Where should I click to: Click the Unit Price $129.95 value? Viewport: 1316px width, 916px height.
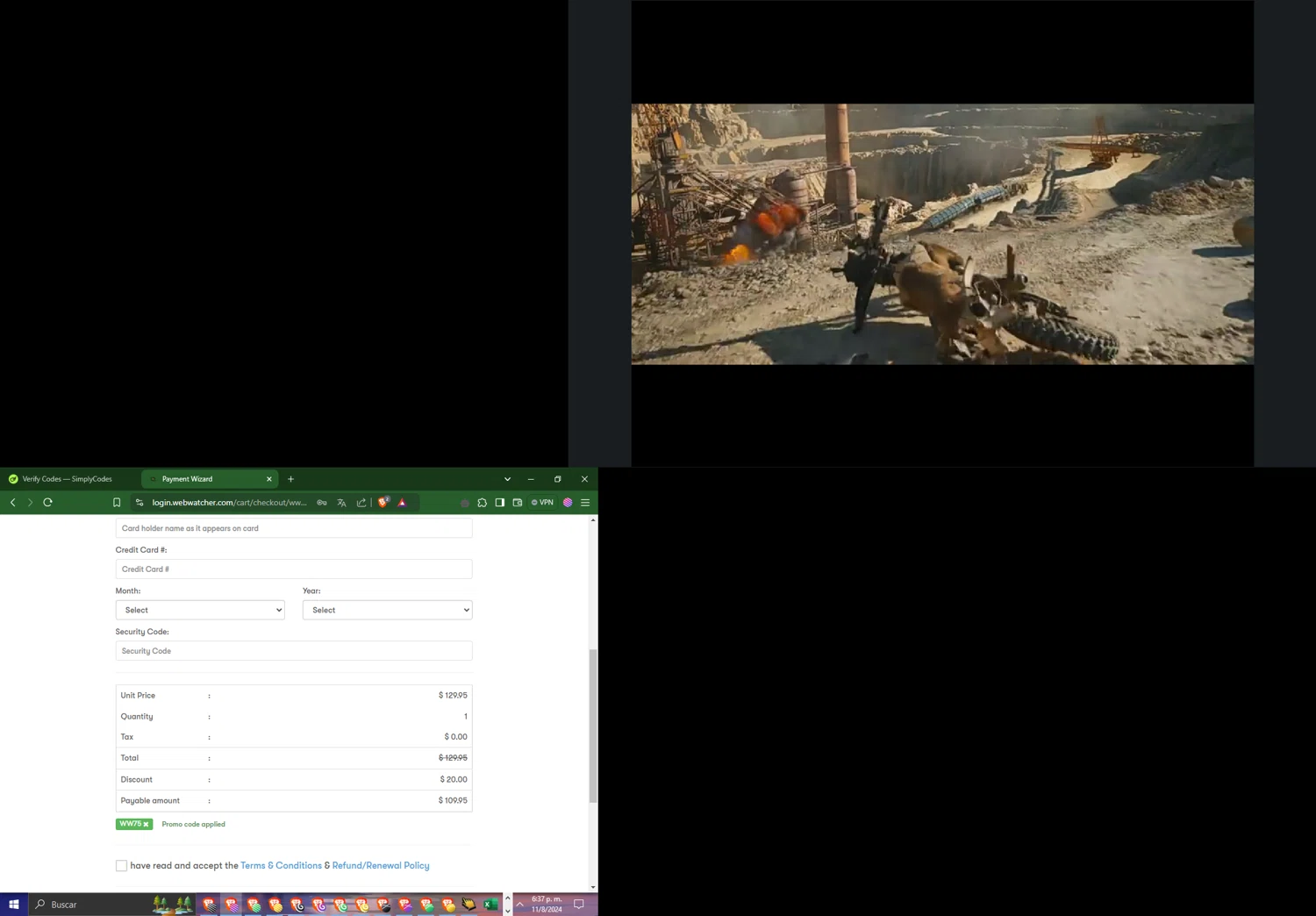(453, 695)
